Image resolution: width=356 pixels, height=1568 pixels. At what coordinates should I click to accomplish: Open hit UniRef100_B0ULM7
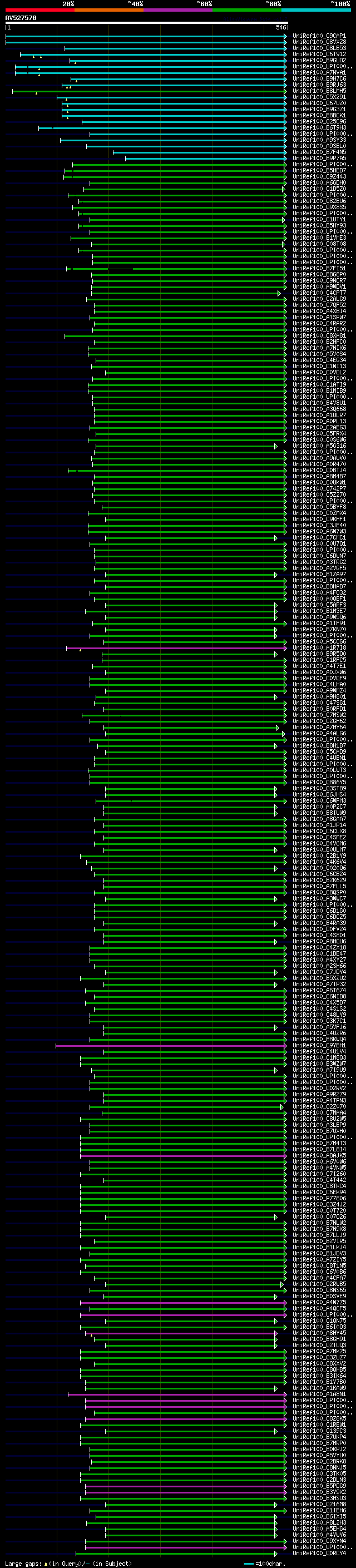click(319, 850)
